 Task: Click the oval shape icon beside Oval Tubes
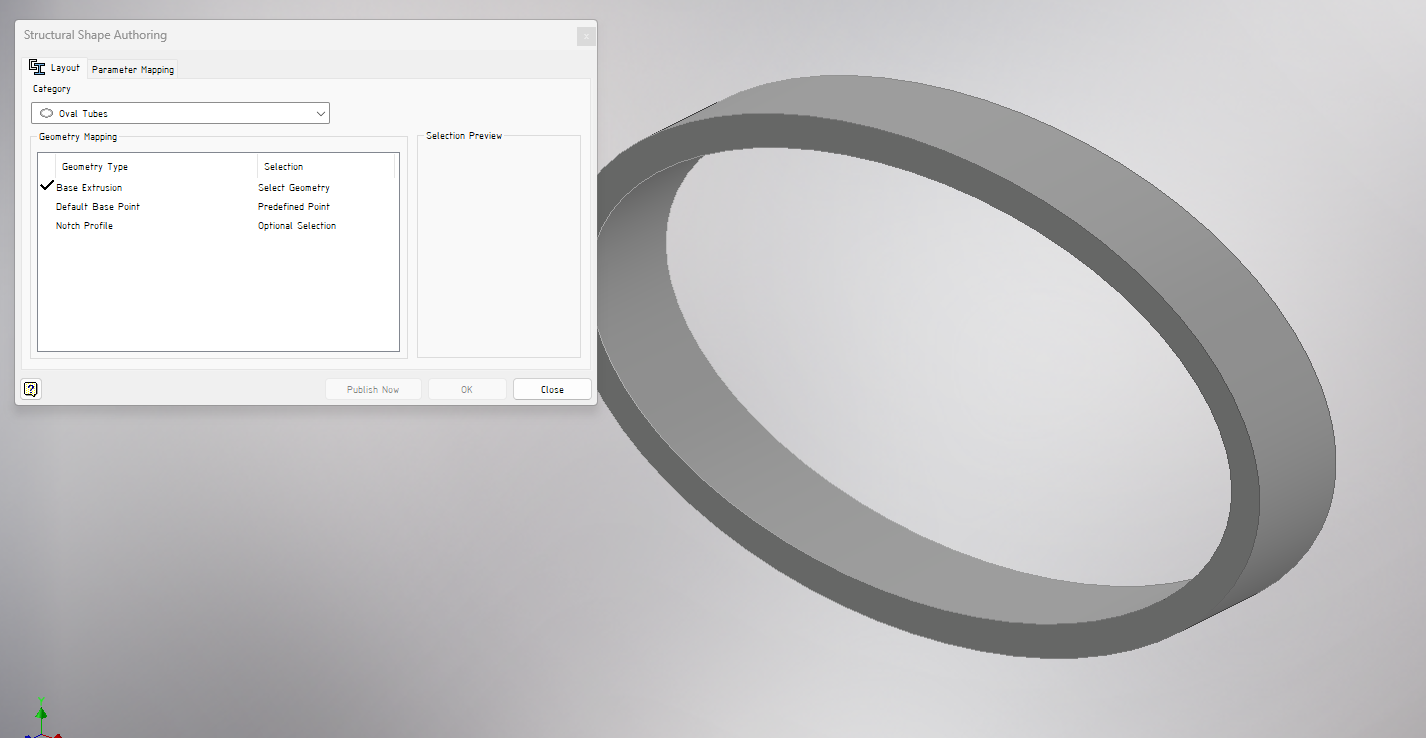click(46, 113)
